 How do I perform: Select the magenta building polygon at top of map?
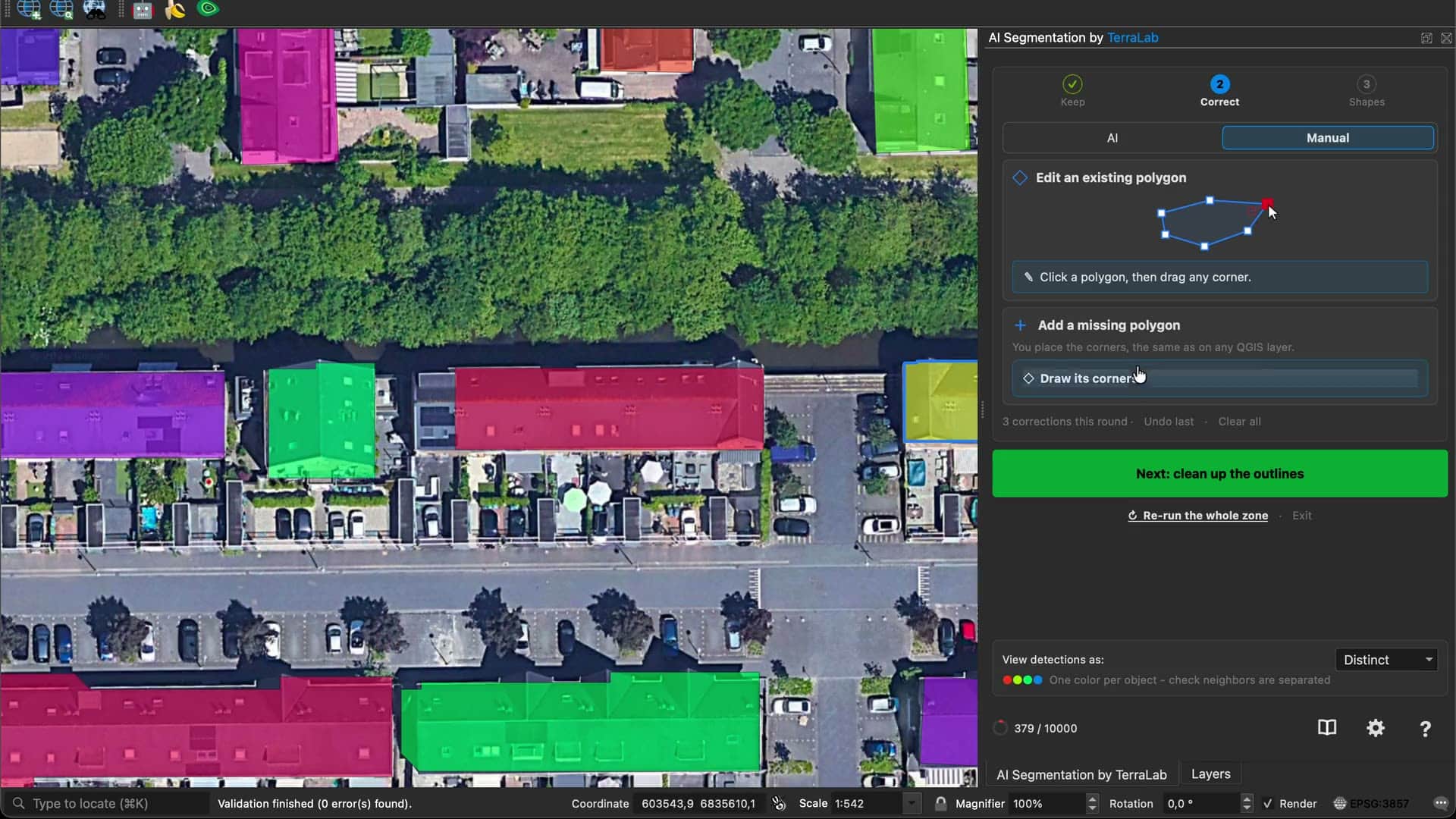click(x=287, y=95)
